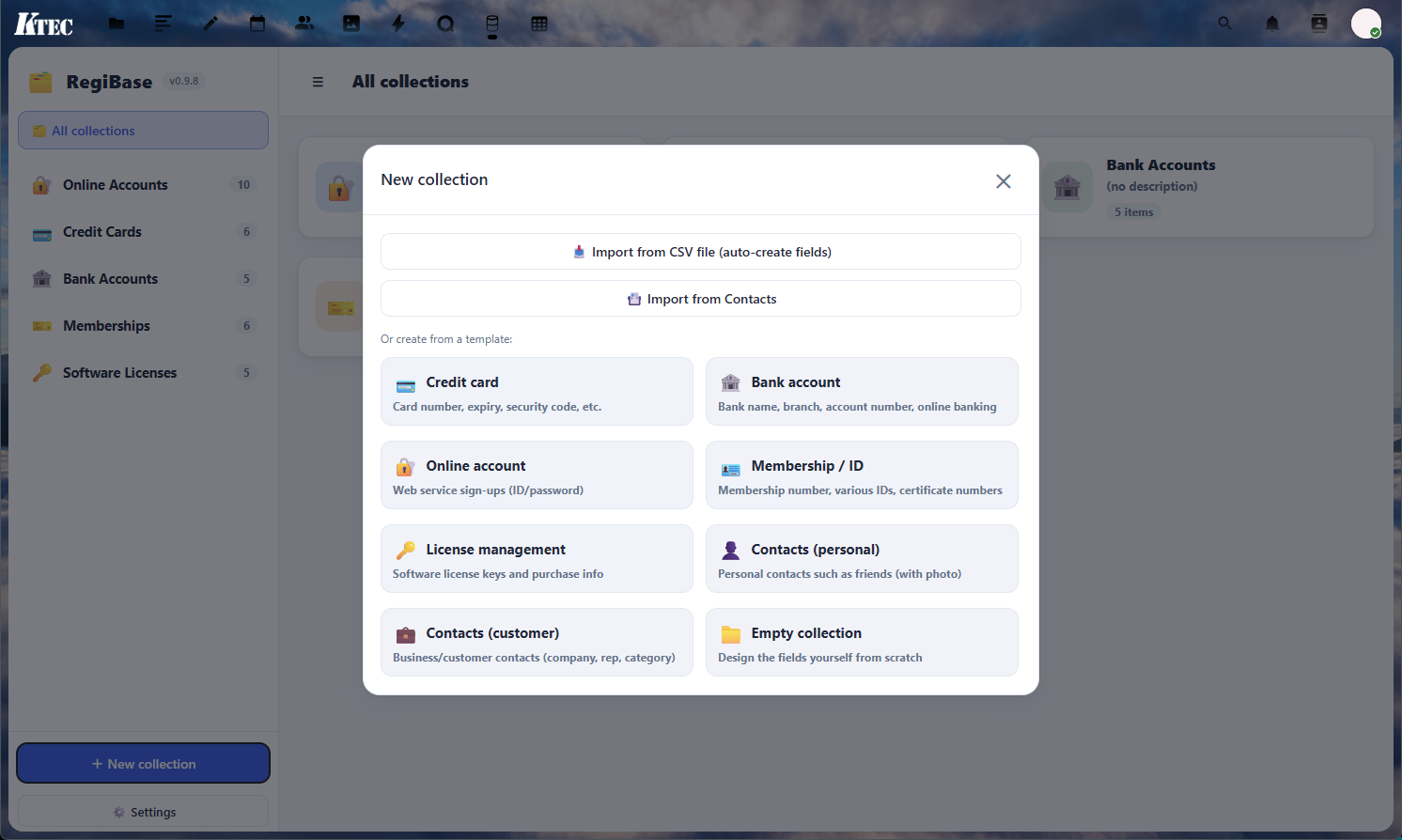Viewport: 1402px width, 840px height.
Task: Open the notifications bell icon
Action: pos(1272,23)
